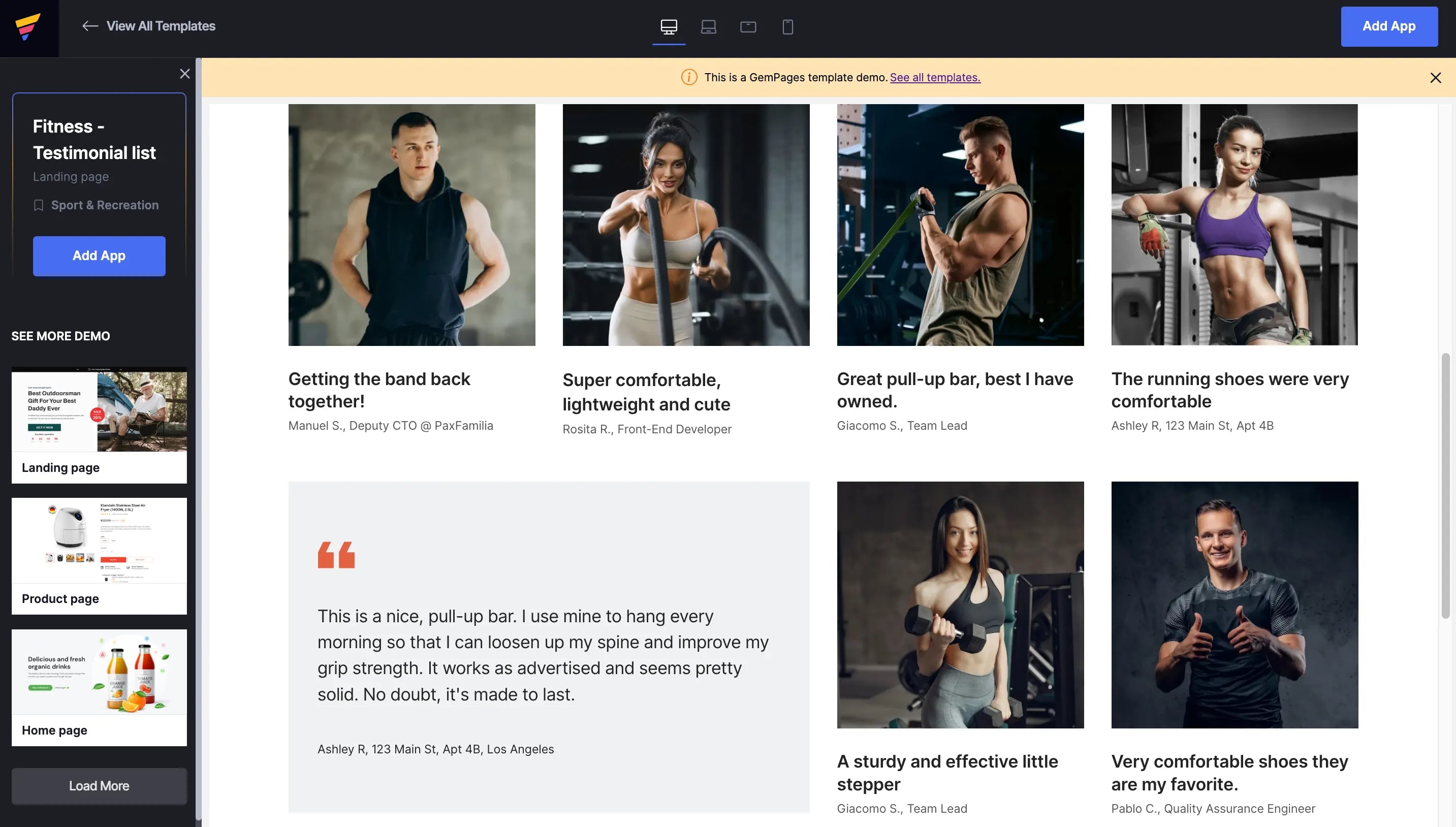
Task: Click View All Templates text
Action: pyautogui.click(x=161, y=26)
